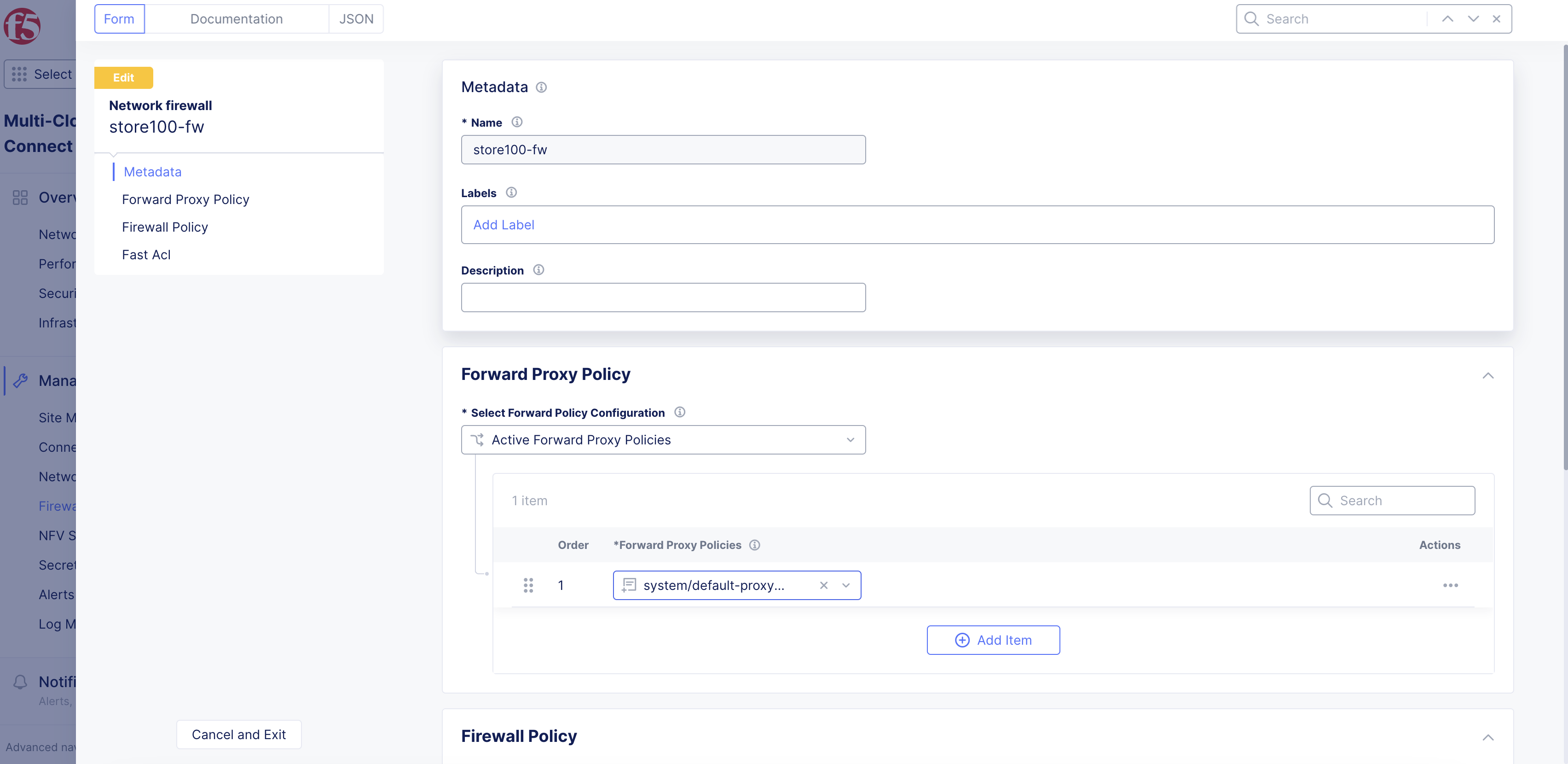The image size is (1568, 764).
Task: Click Add Item to add a proxy policy
Action: pos(993,640)
